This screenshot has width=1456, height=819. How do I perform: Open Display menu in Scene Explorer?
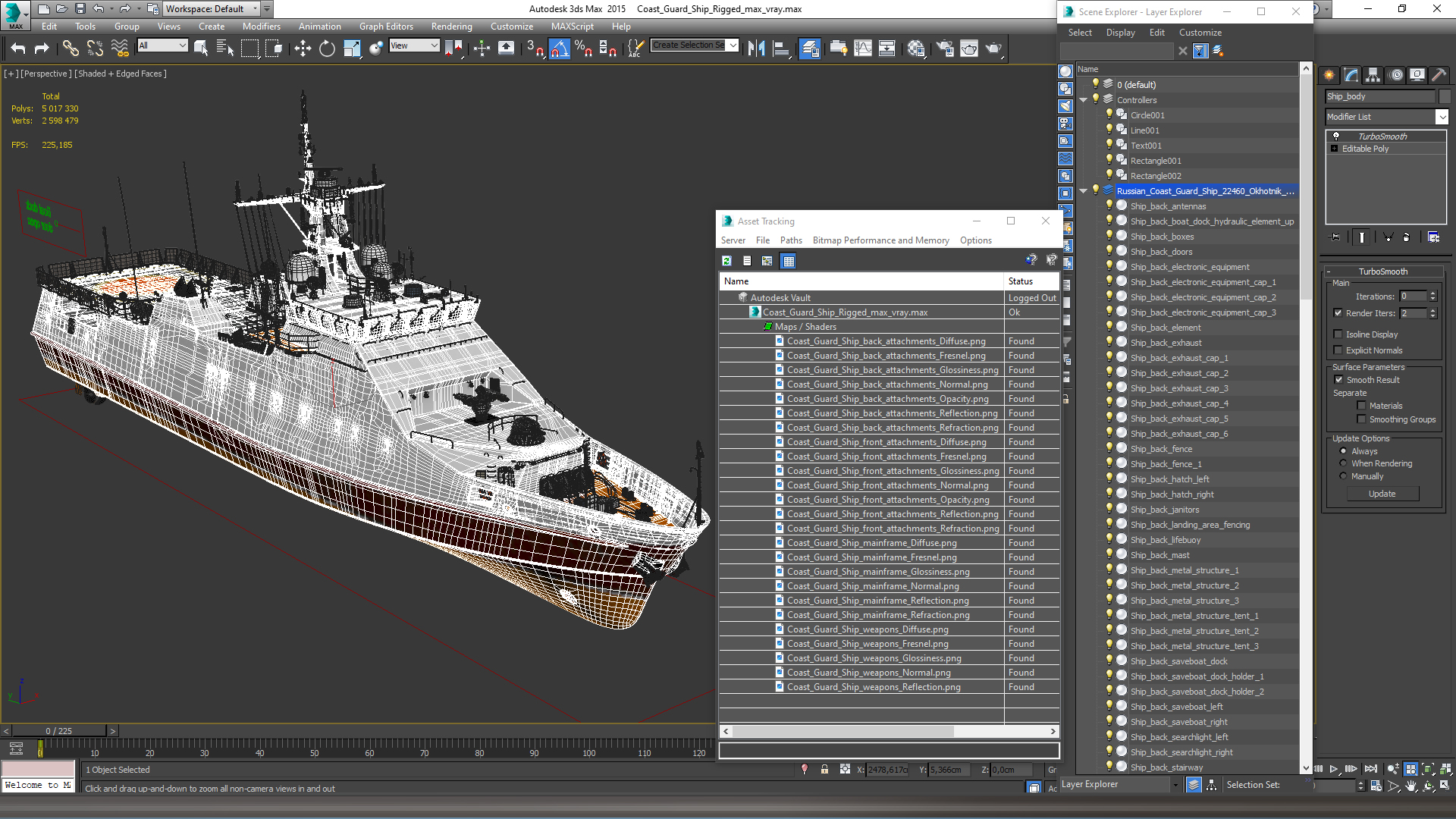1120,33
